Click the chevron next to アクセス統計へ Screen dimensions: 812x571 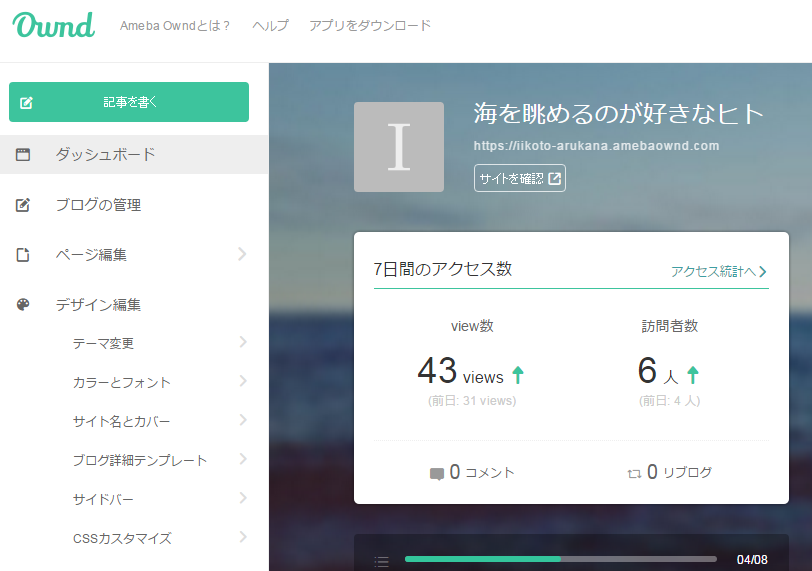(x=763, y=272)
